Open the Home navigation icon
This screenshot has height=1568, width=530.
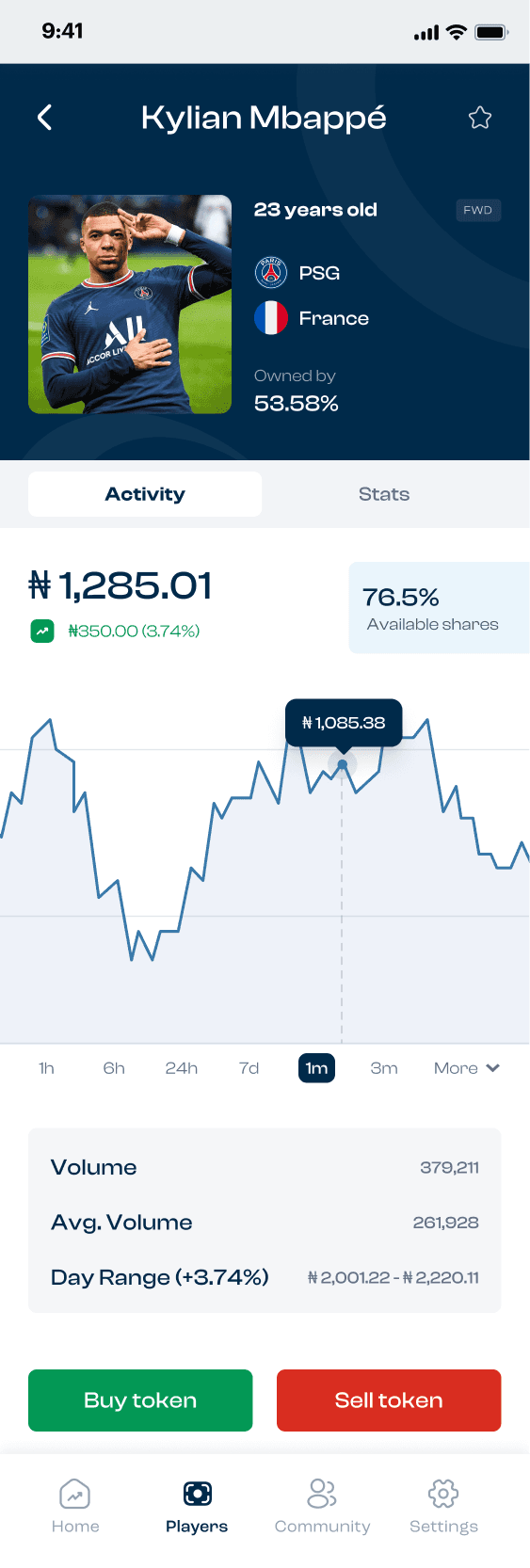coord(74,1494)
